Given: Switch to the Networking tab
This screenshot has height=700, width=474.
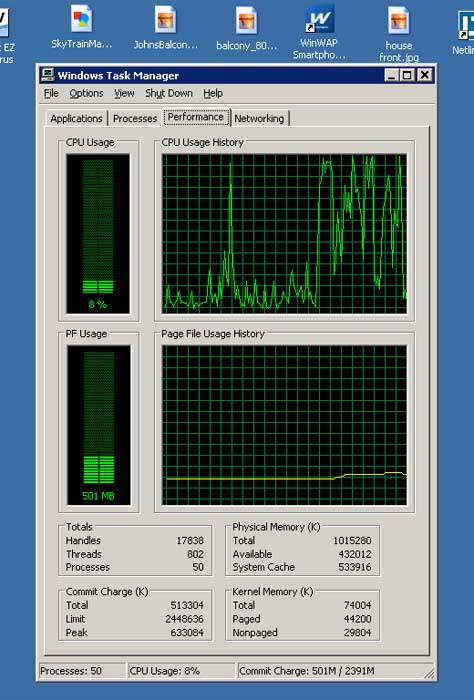Looking at the screenshot, I should (259, 119).
